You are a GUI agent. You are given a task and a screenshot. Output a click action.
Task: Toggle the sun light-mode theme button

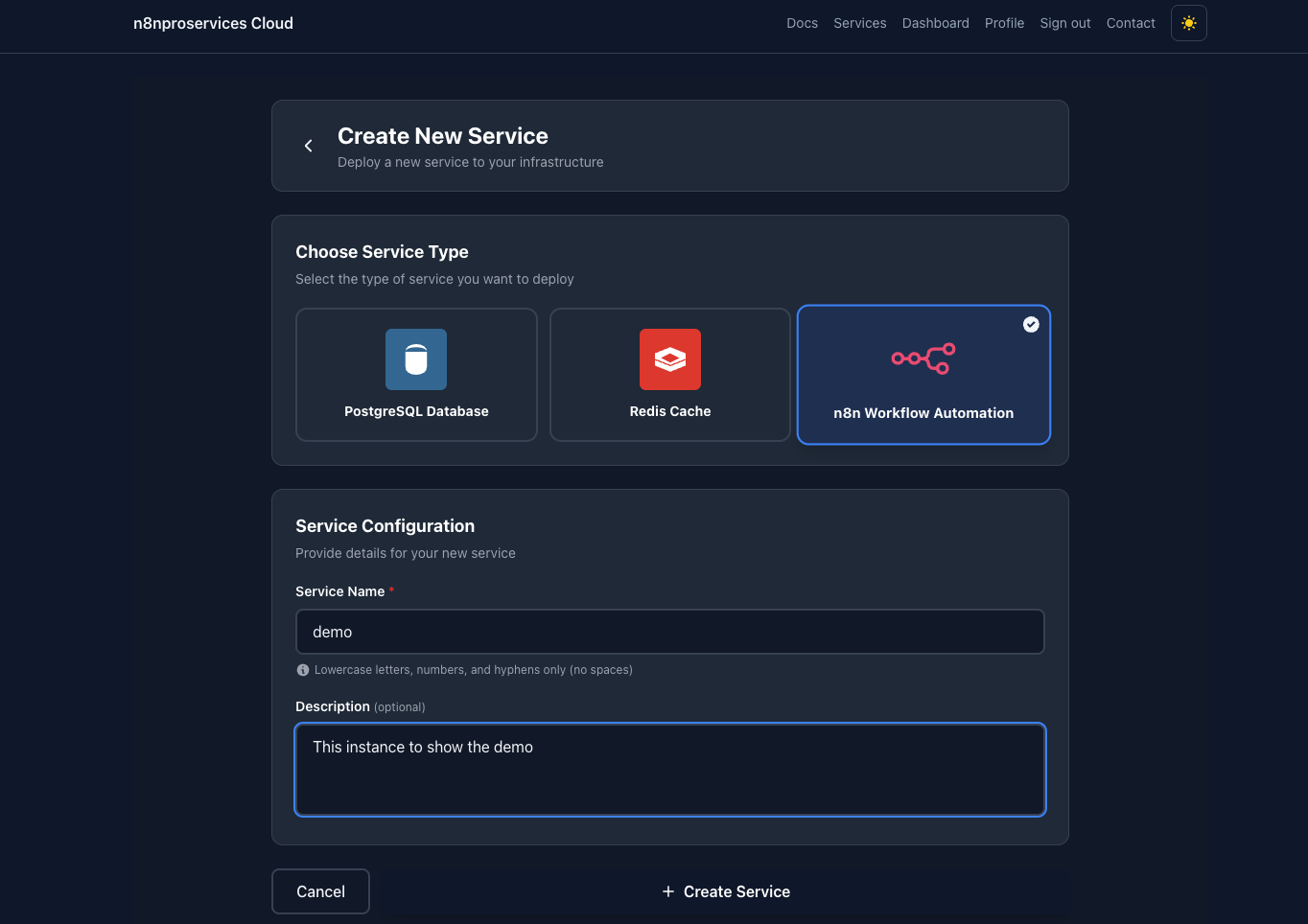1188,23
